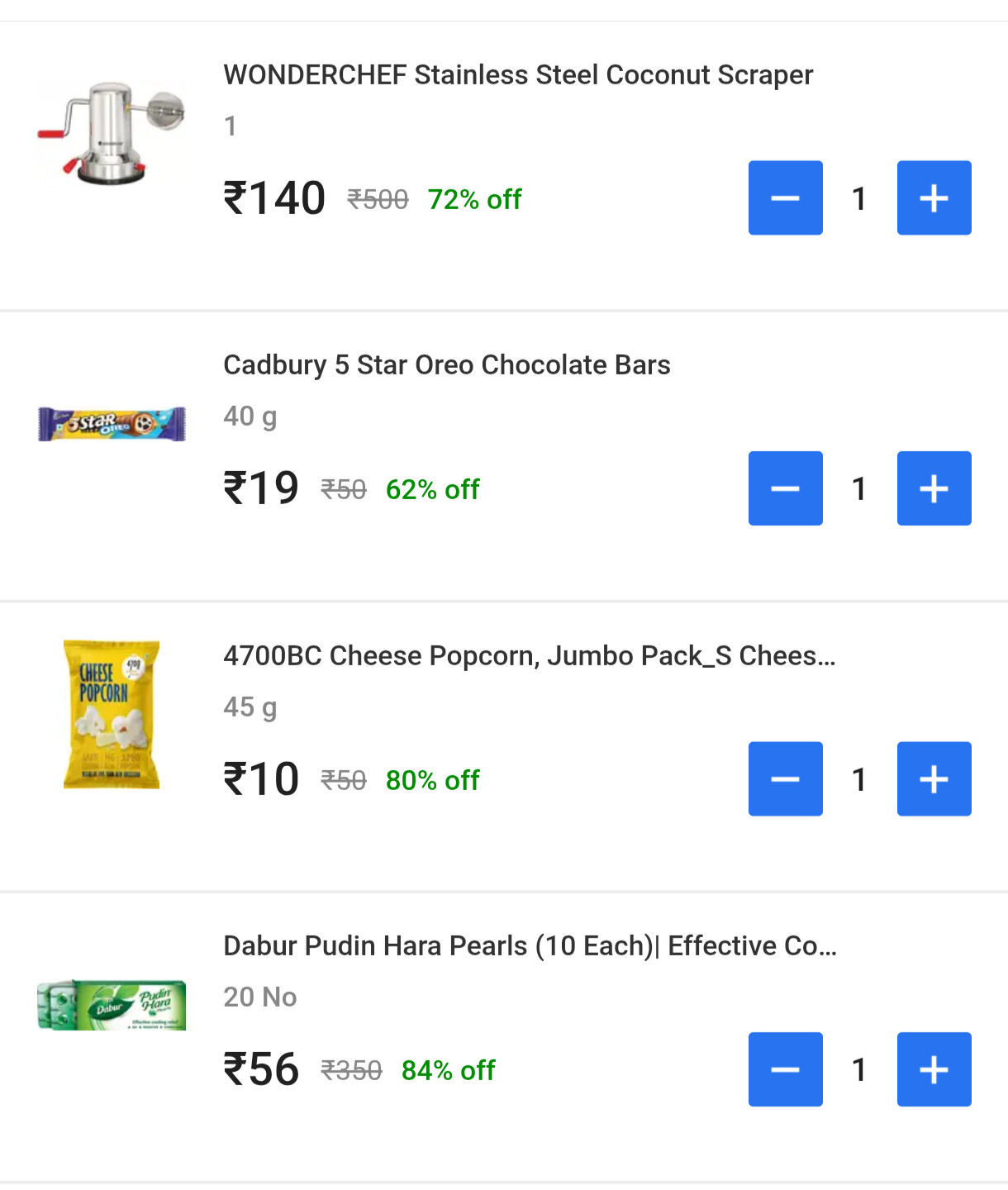Open the coconut scraper product image
The height and width of the screenshot is (1190, 1008).
click(x=112, y=132)
